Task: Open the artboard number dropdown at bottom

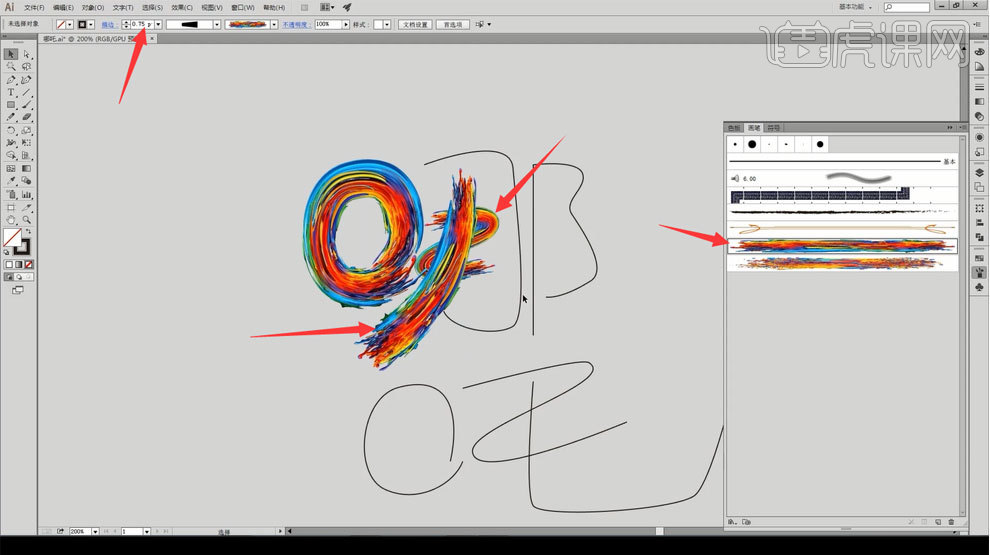Action: tap(146, 532)
